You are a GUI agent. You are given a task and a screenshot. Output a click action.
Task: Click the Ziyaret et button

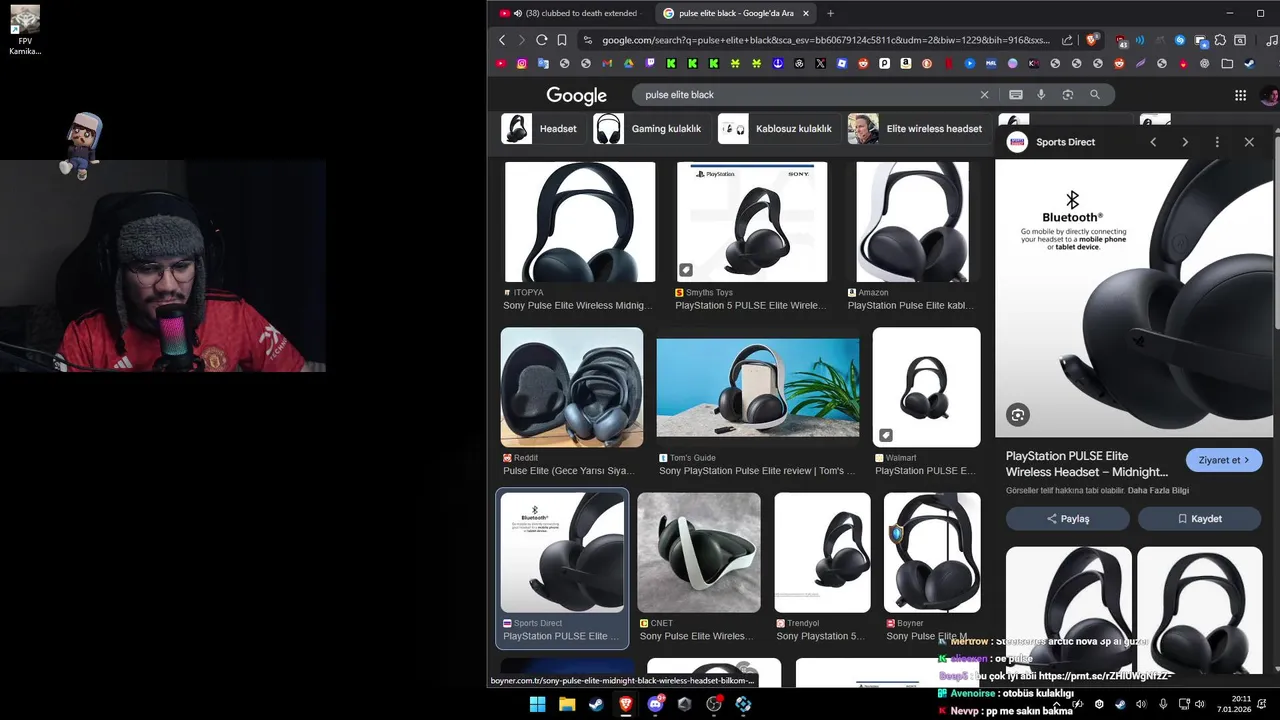1224,460
